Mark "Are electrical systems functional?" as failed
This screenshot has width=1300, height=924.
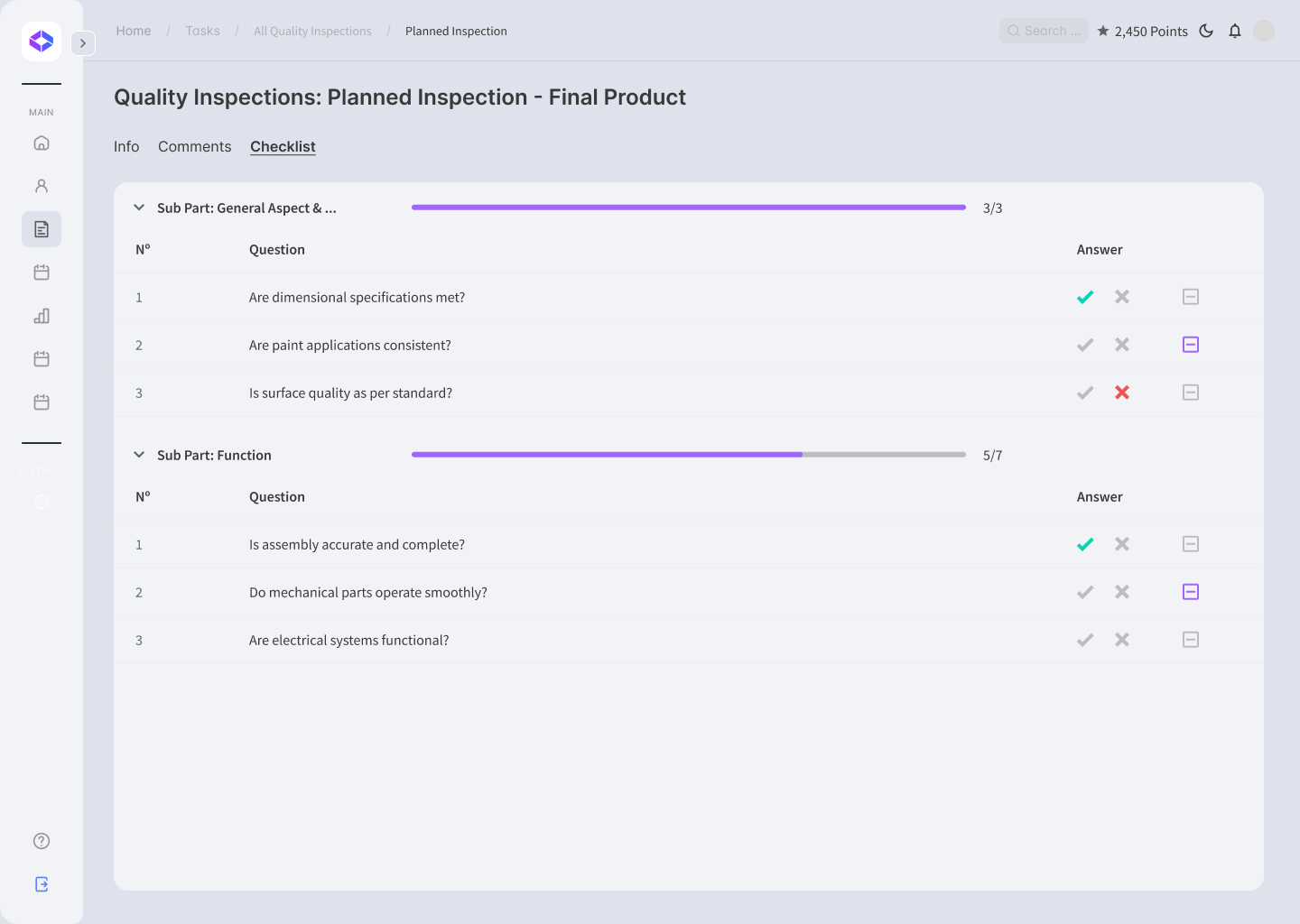point(1122,640)
